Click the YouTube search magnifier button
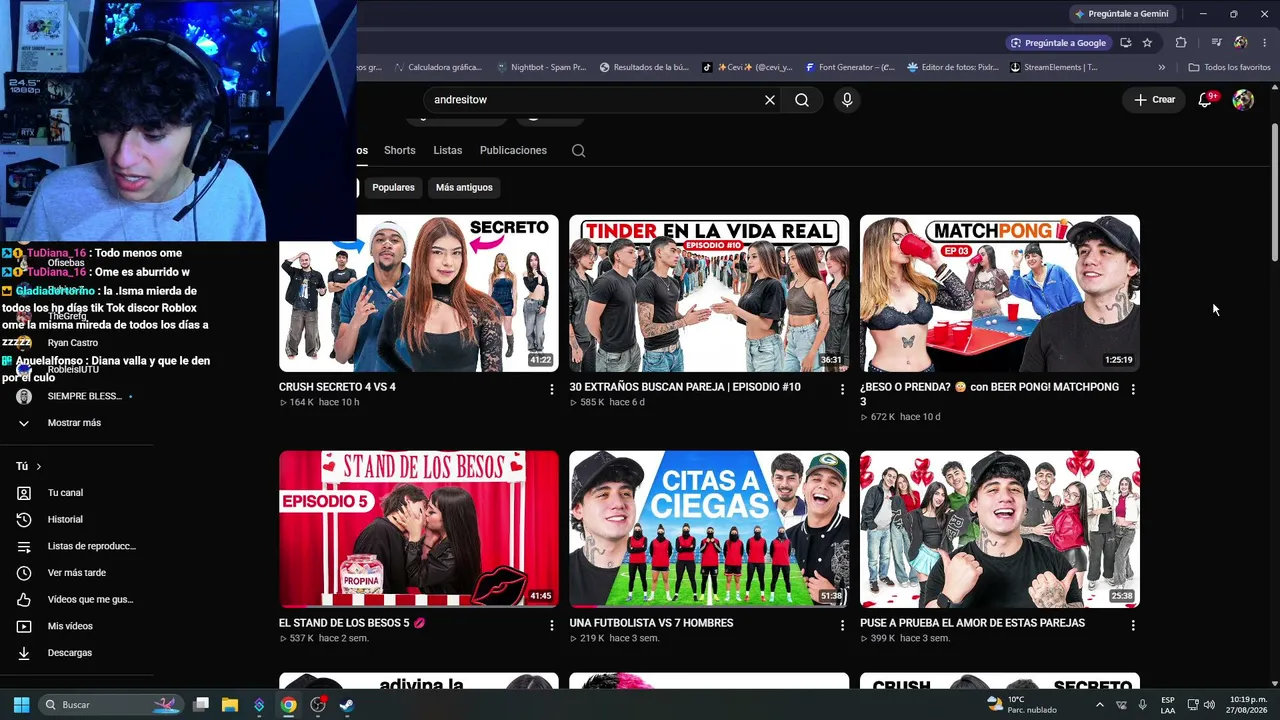Image resolution: width=1280 pixels, height=720 pixels. [x=802, y=100]
